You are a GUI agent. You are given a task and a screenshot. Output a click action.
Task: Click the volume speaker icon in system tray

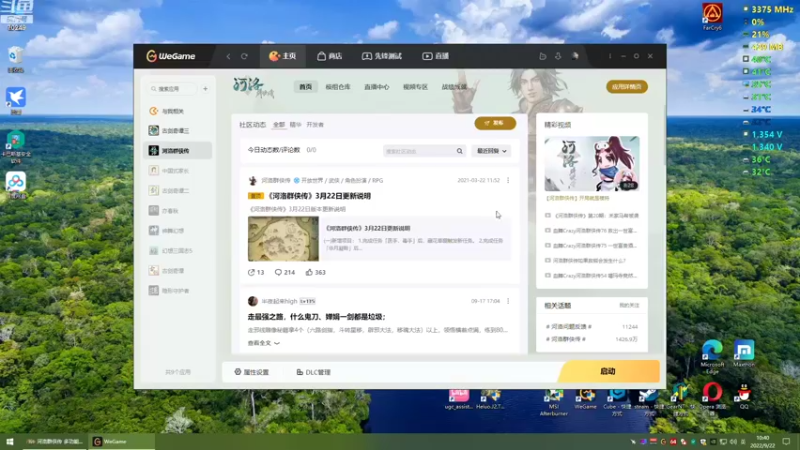click(x=733, y=441)
